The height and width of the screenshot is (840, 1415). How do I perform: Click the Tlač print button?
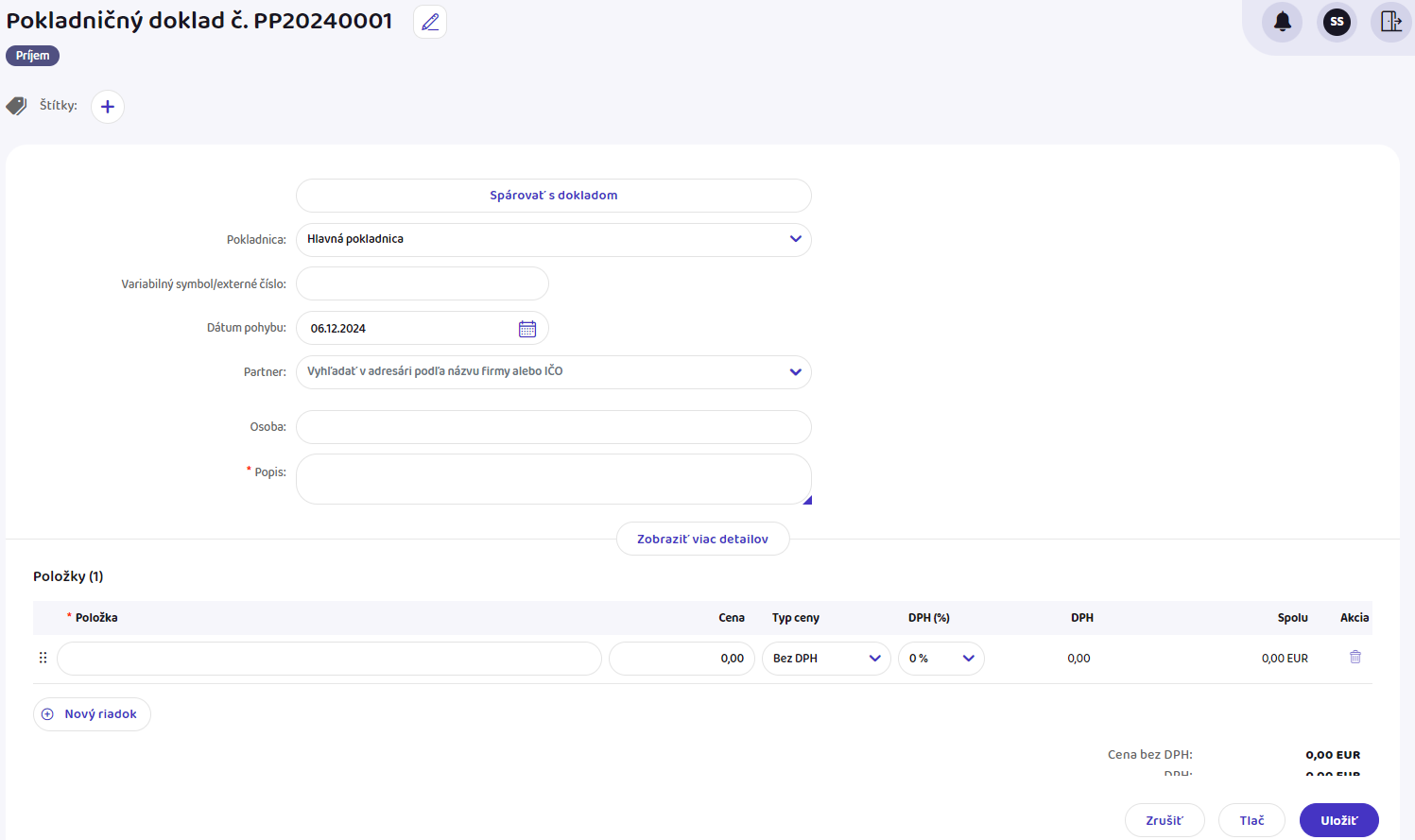tap(1251, 820)
